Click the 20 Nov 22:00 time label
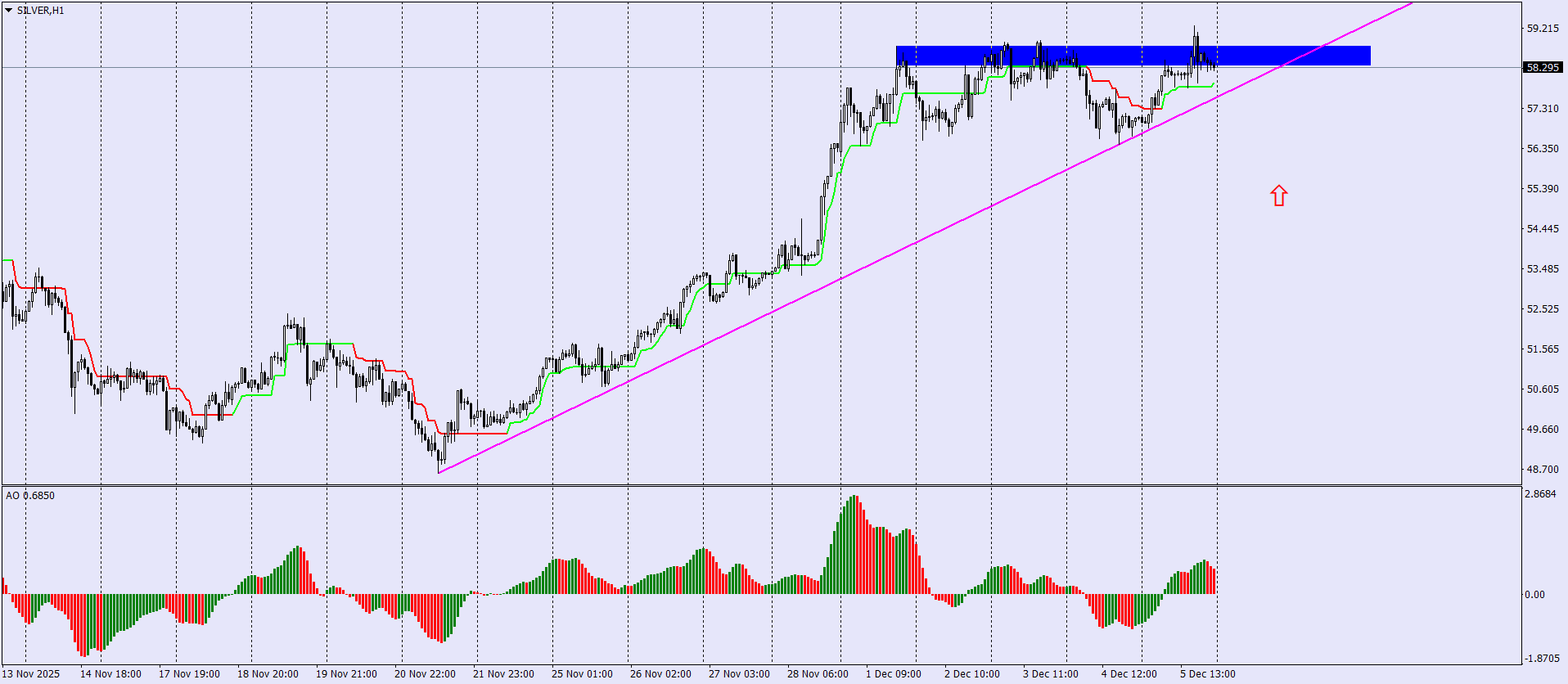Screen dimensions: 1568x684 [x=425, y=674]
